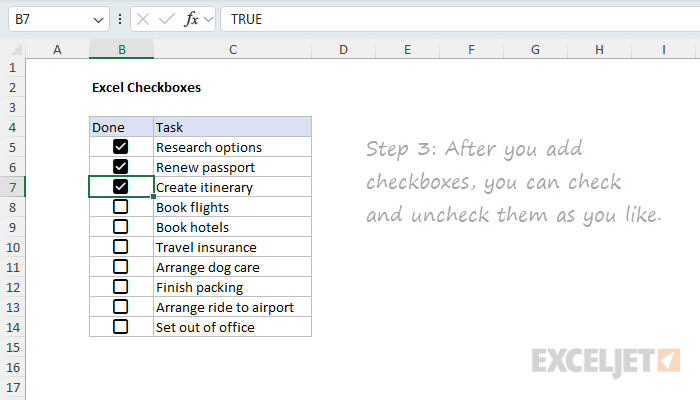
Task: Click the cancel (X) formula icon
Action: pos(143,19)
